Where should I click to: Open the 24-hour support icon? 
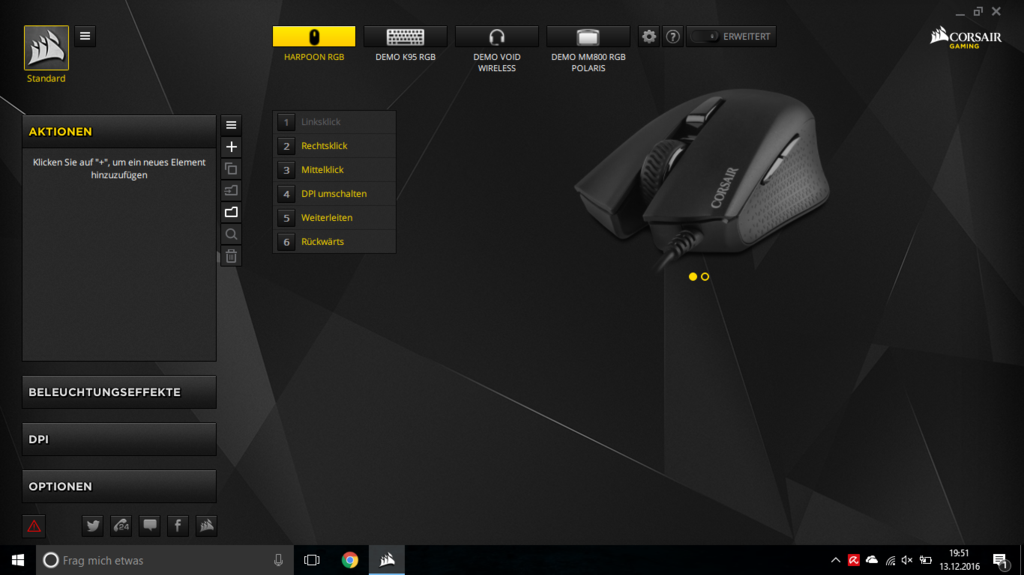coord(121,525)
